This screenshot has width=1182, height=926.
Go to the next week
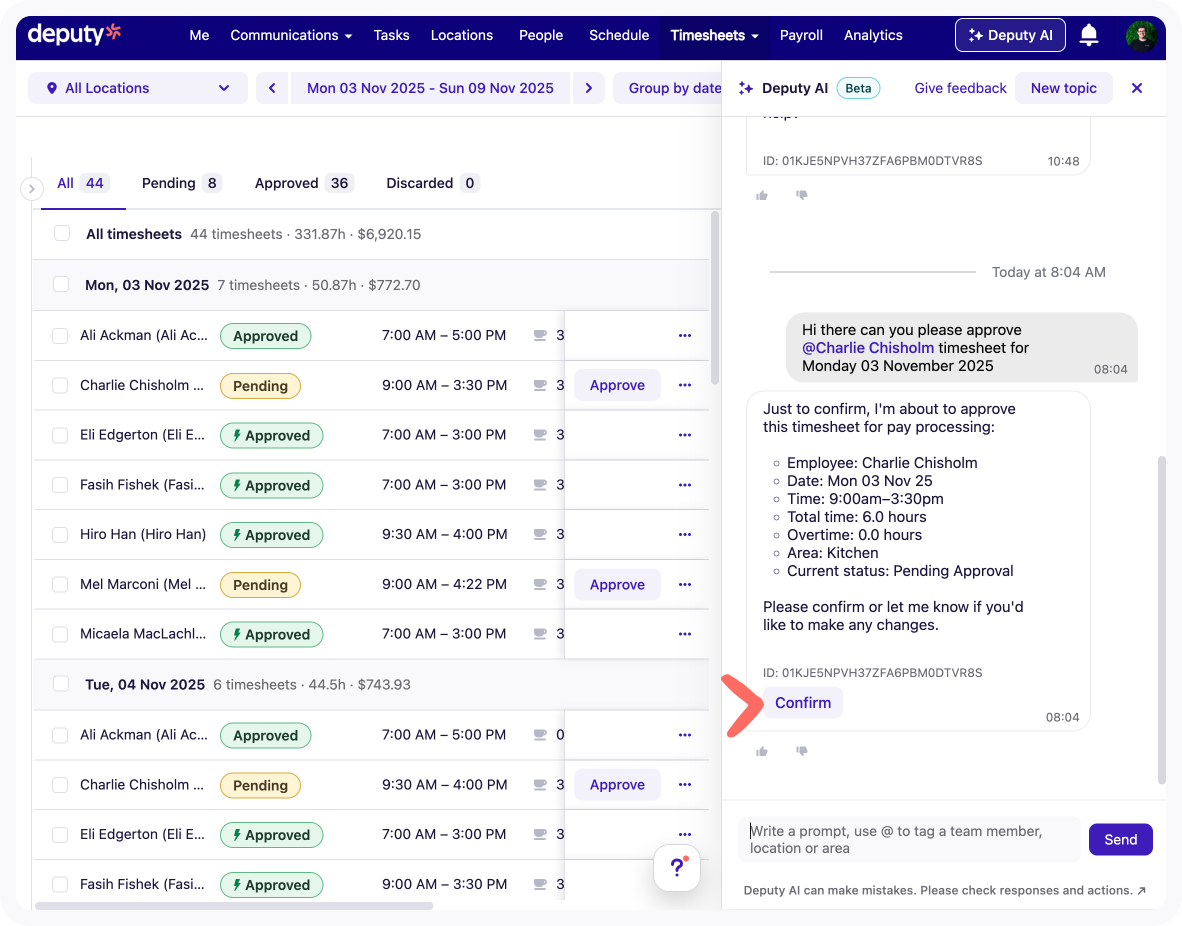pyautogui.click(x=589, y=88)
